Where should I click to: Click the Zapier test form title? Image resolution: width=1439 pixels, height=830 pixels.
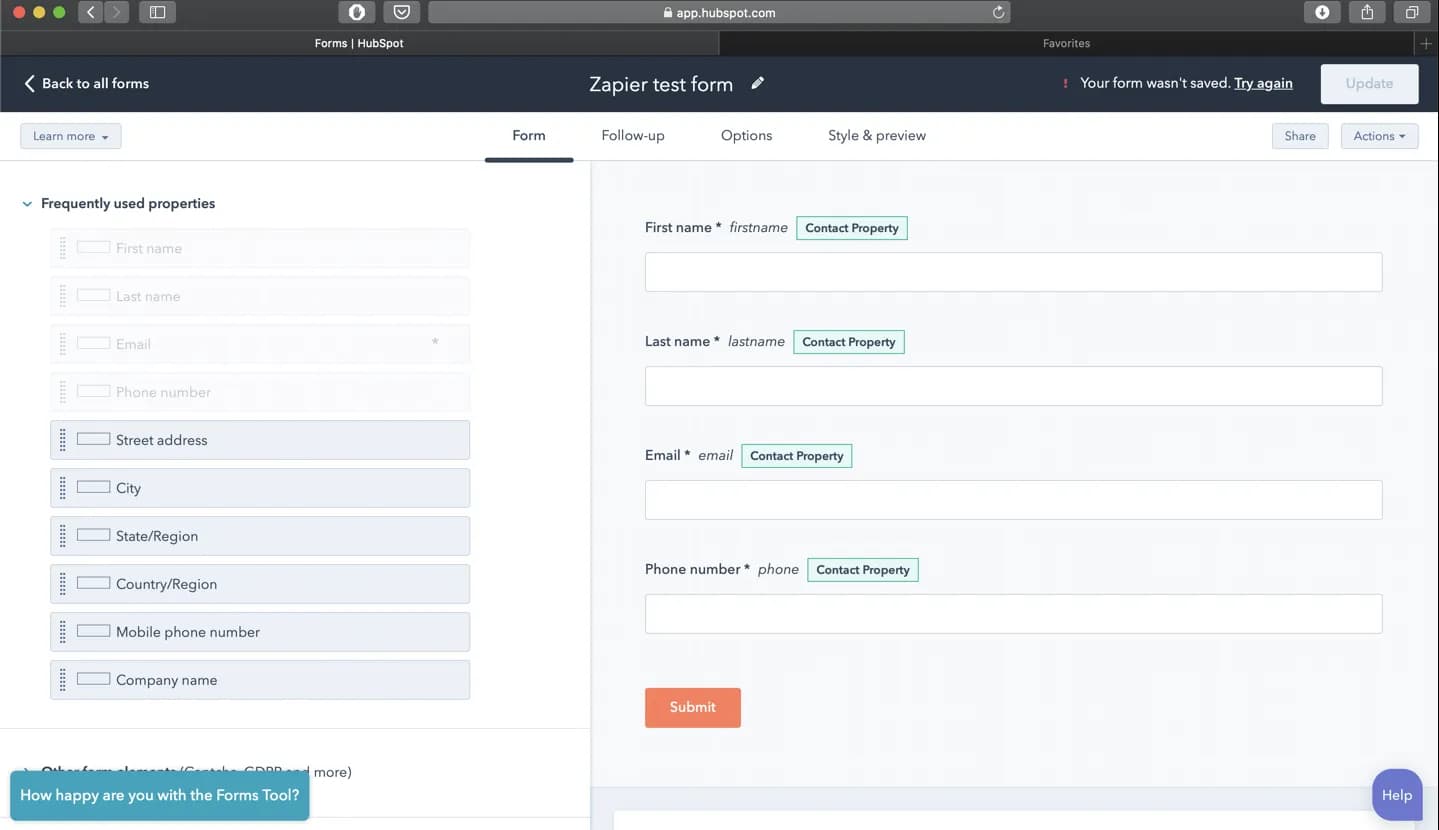[661, 84]
